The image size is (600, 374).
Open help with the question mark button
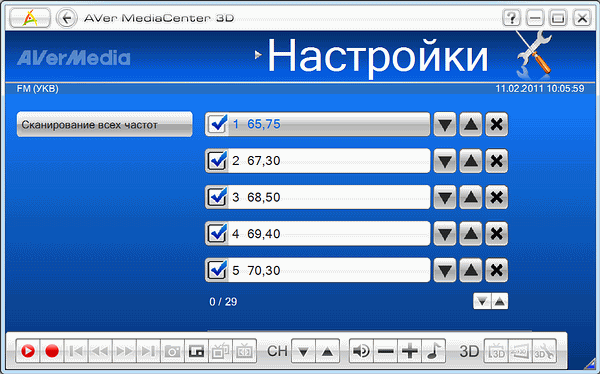coord(511,18)
